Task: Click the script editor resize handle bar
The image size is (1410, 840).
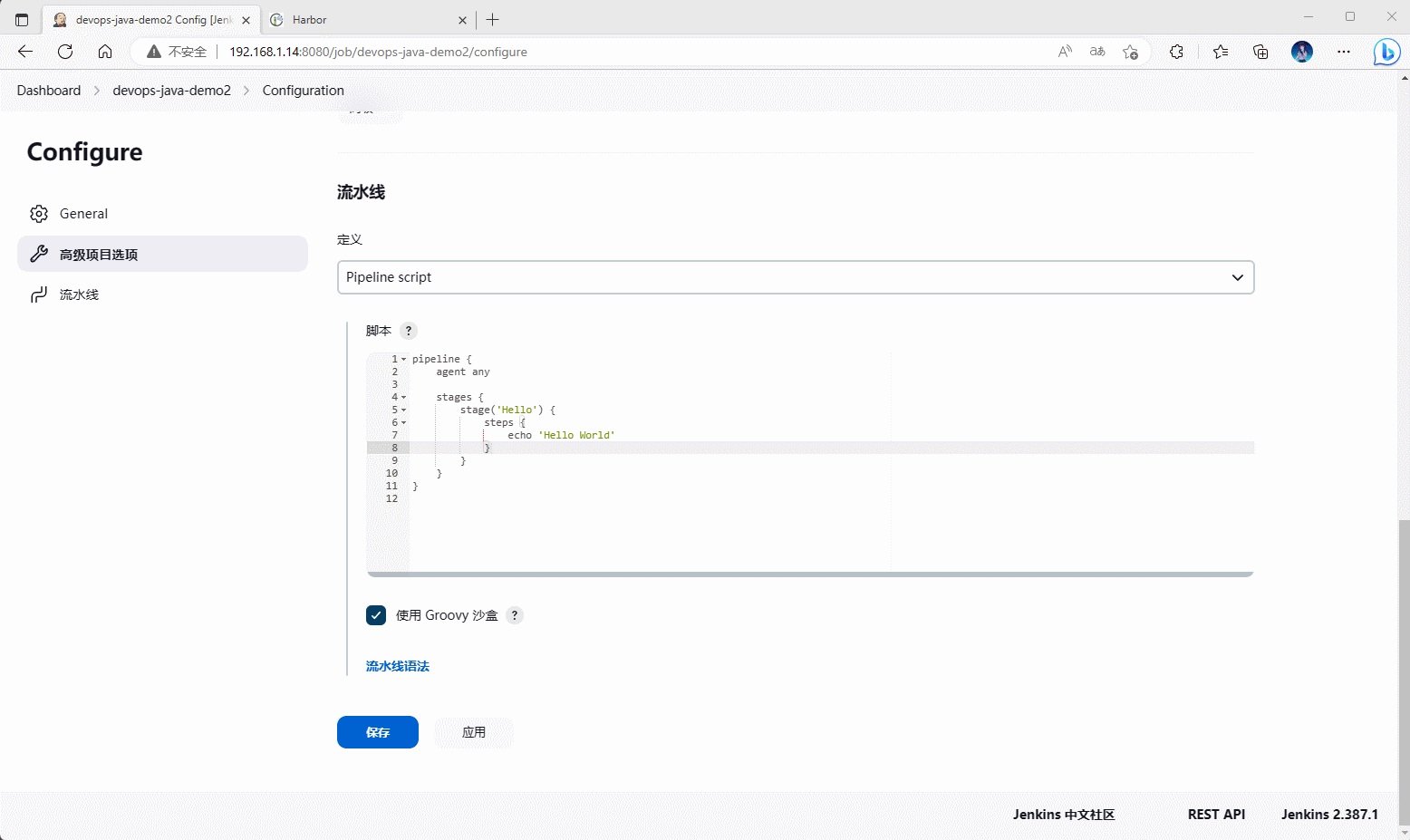Action: (x=810, y=574)
